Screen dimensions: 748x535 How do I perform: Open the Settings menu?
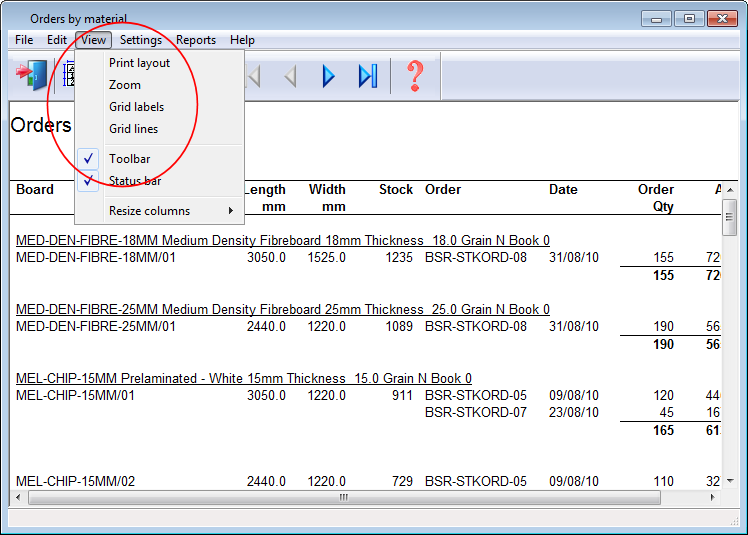tap(141, 40)
